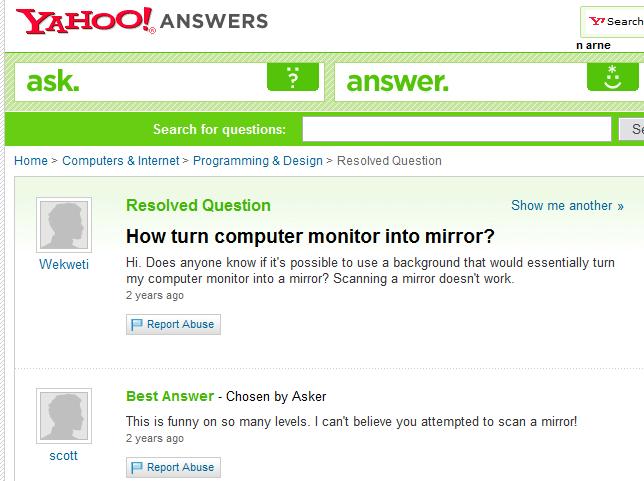Click the green question mark icon
This screenshot has height=481, width=644.
coord(292,80)
